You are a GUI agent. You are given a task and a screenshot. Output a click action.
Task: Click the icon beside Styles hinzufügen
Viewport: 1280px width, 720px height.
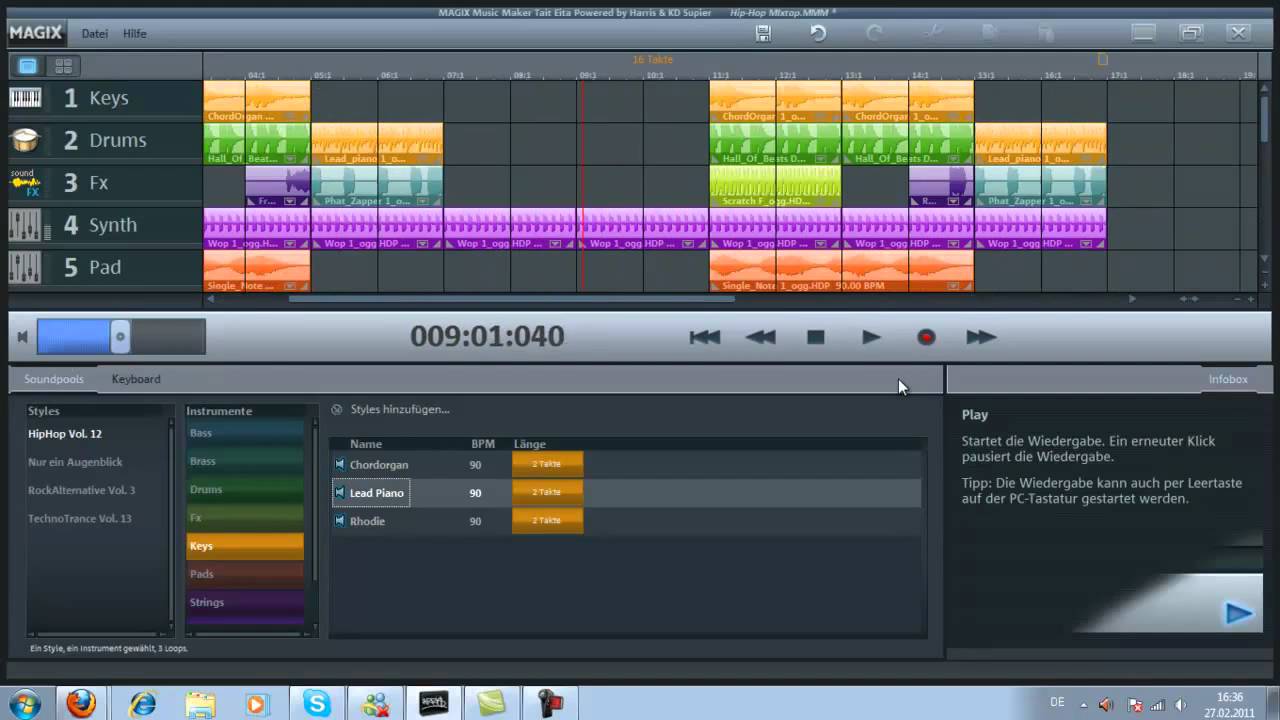pyautogui.click(x=337, y=409)
